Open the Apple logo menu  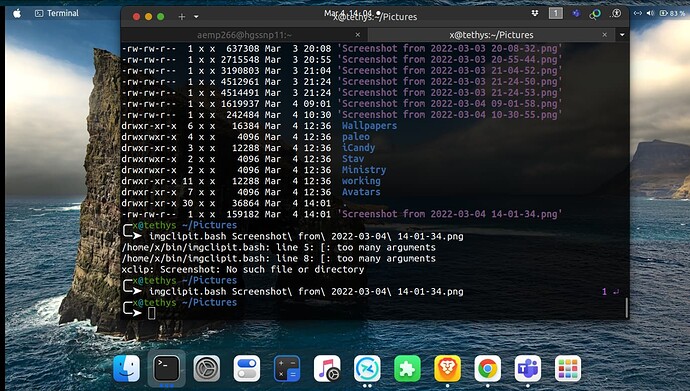click(x=17, y=13)
